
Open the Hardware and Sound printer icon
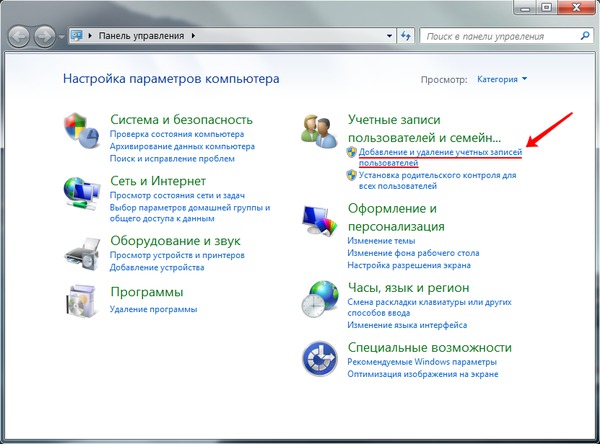(82, 254)
